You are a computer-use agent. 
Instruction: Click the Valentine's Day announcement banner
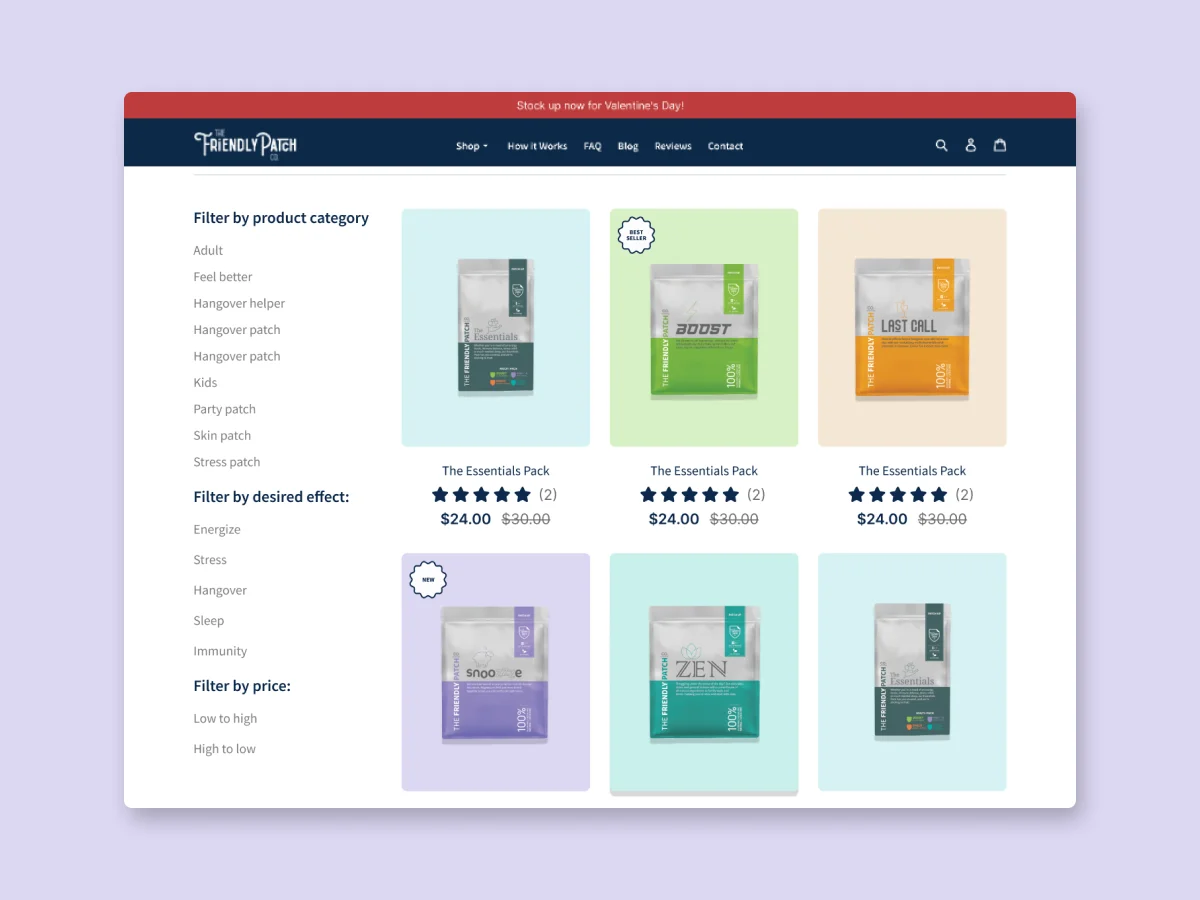coord(600,105)
